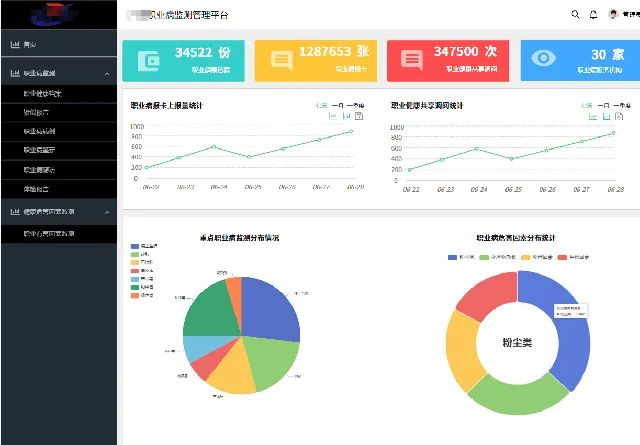
Task: Switch left line chart to bar chart view
Action: (x=345, y=116)
